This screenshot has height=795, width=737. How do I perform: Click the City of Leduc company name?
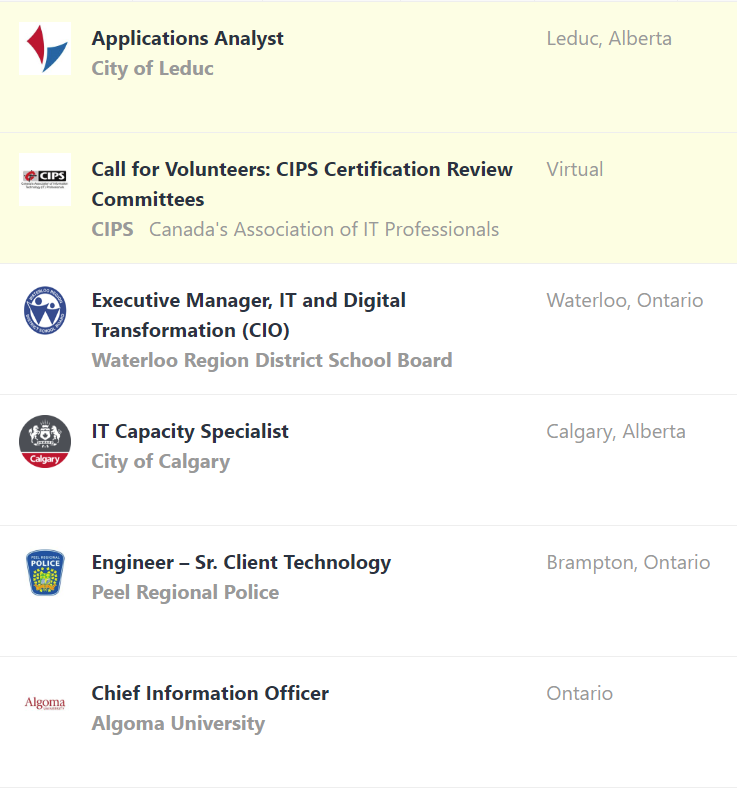153,69
